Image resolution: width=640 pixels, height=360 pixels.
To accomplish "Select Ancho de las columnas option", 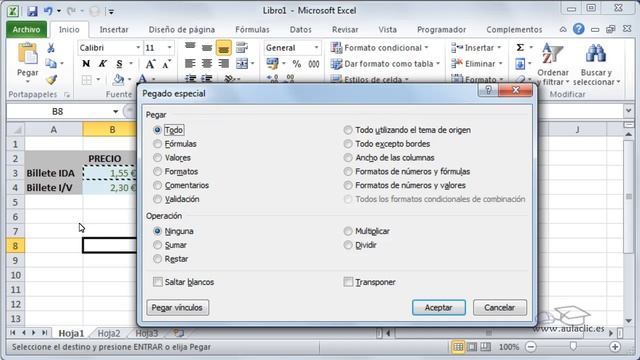I will [x=348, y=158].
